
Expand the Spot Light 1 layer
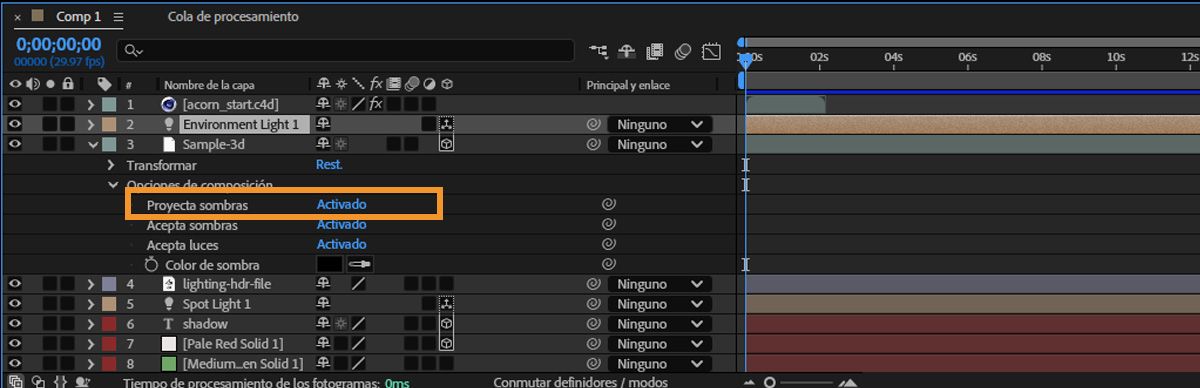coord(91,304)
